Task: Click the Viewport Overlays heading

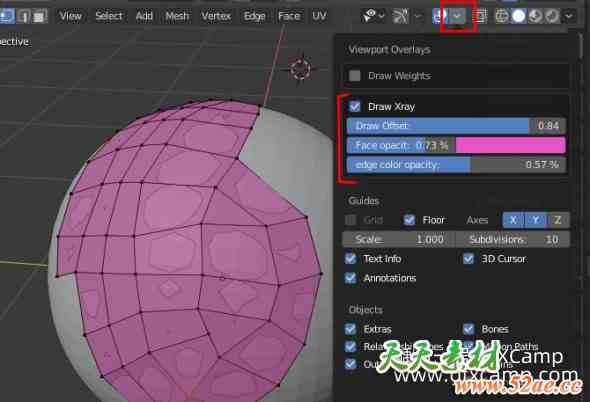Action: pyautogui.click(x=389, y=50)
